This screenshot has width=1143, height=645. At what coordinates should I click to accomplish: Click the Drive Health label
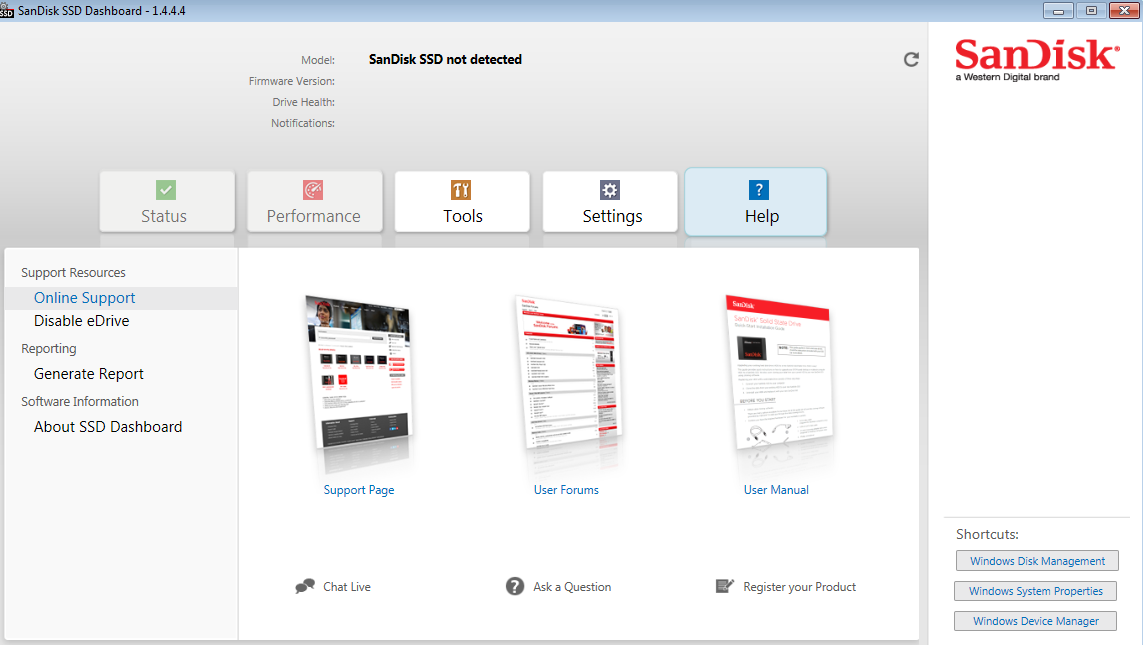click(x=303, y=102)
